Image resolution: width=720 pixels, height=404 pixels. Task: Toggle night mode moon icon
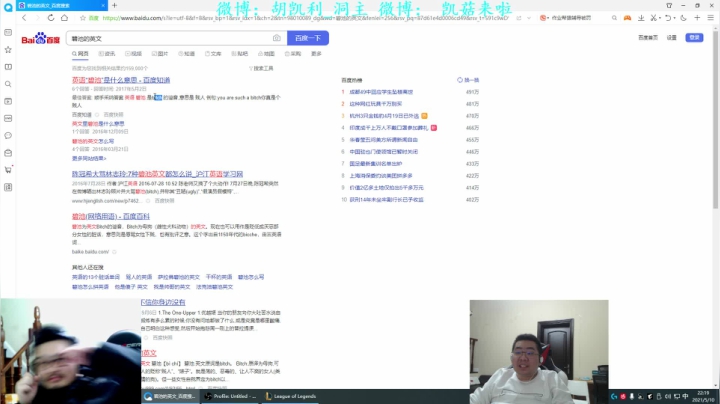[x=684, y=18]
